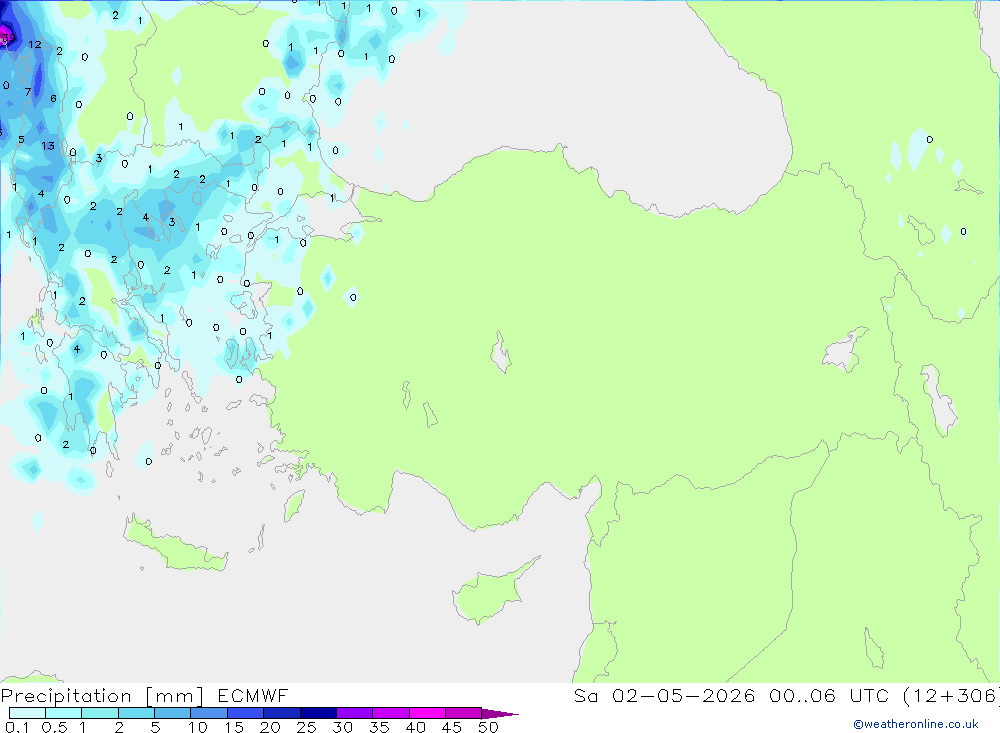Click the legend label '50'
This screenshot has width=1000, height=733.
(488, 727)
